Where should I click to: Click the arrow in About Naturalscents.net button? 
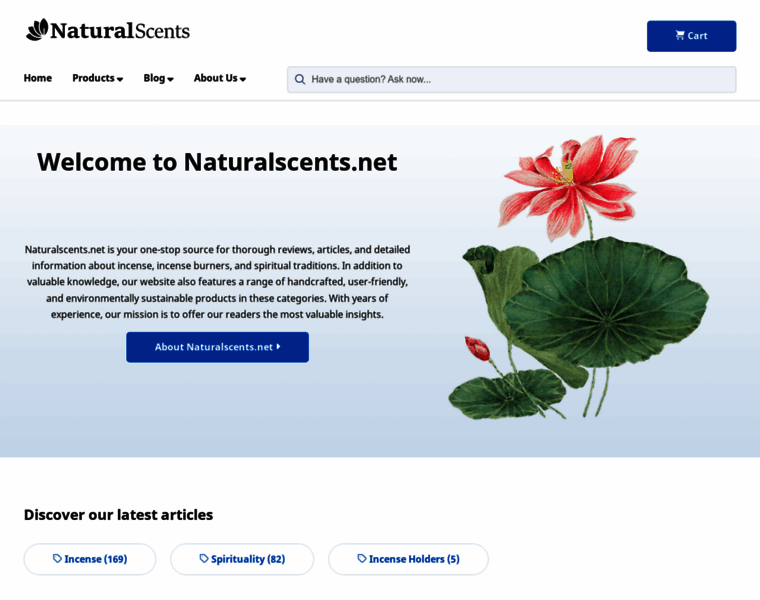point(278,347)
